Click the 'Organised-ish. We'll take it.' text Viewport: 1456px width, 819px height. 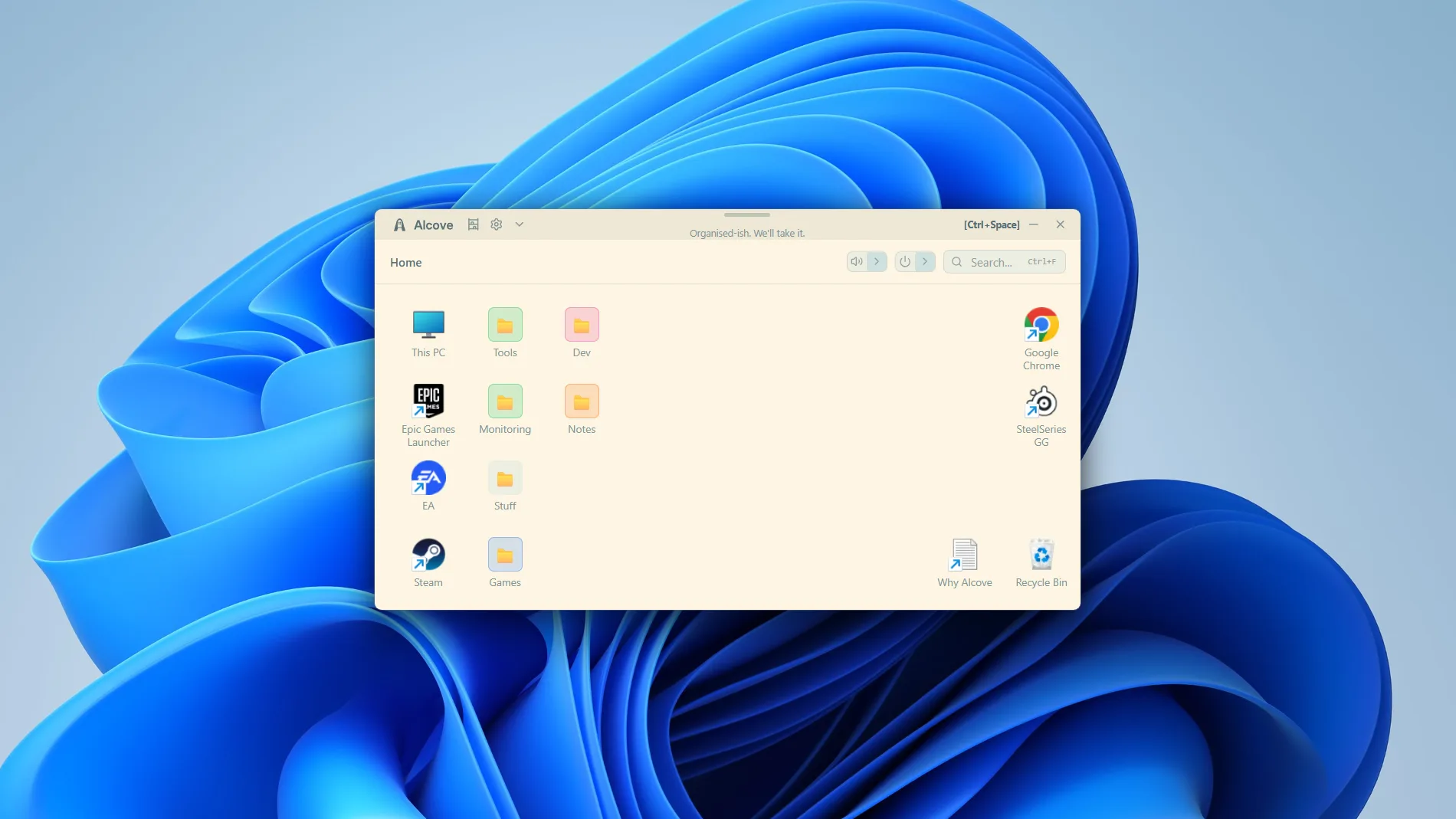click(x=747, y=233)
